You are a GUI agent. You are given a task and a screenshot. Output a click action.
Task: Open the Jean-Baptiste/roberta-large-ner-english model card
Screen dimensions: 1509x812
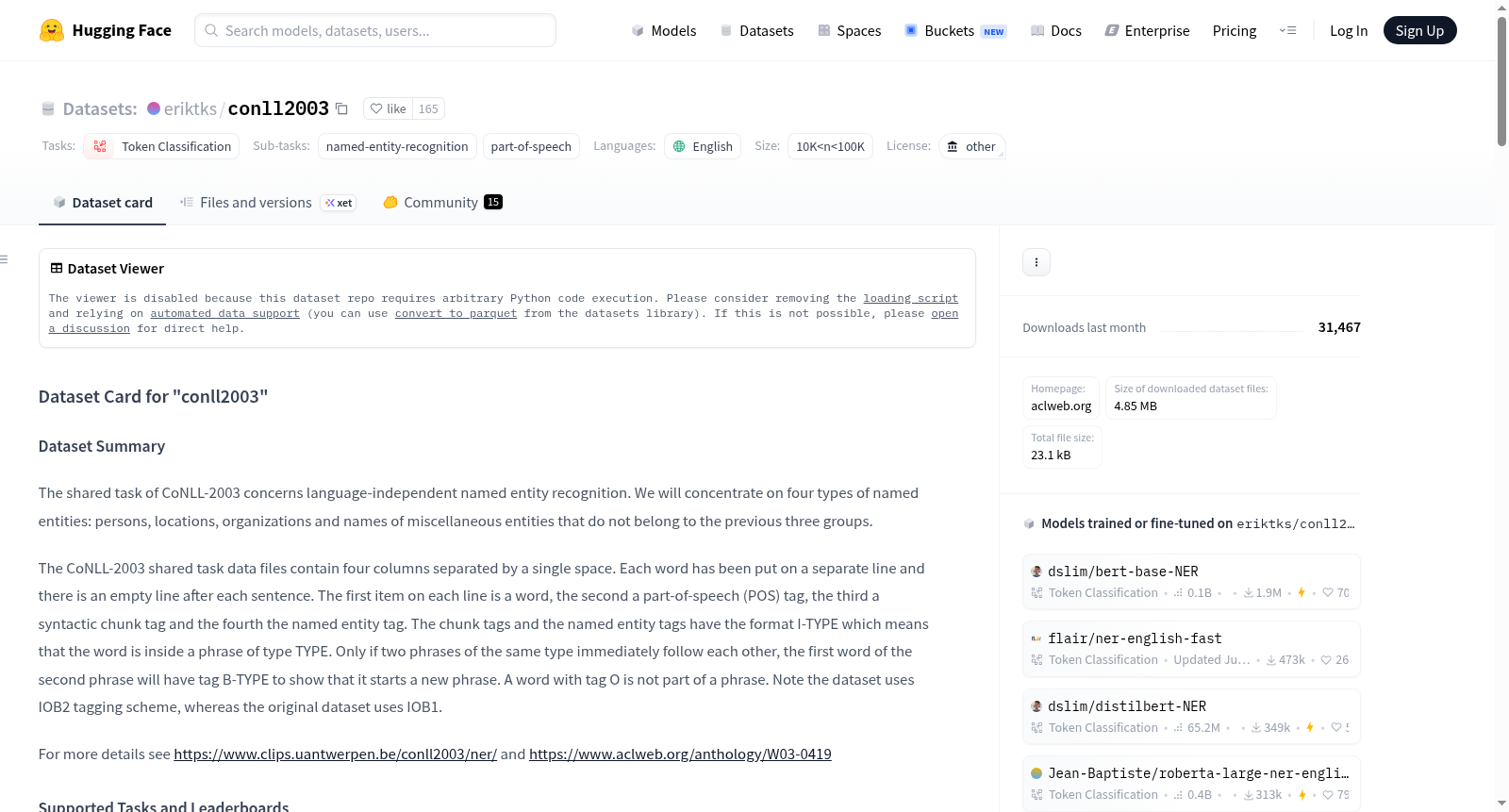1191,783
